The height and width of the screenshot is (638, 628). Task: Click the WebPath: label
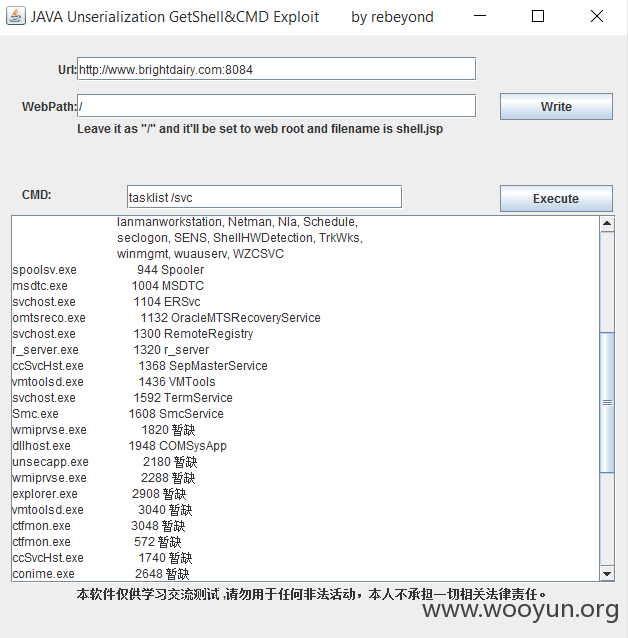(x=49, y=107)
